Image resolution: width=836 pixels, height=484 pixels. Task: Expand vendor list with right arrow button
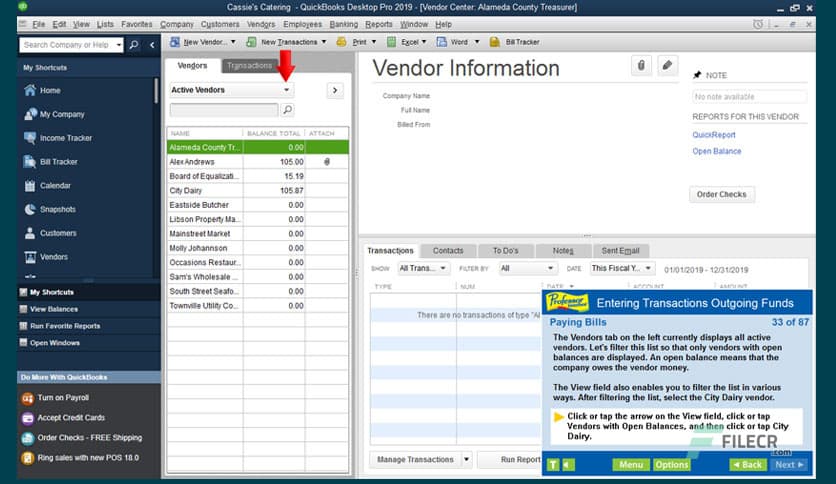point(335,90)
